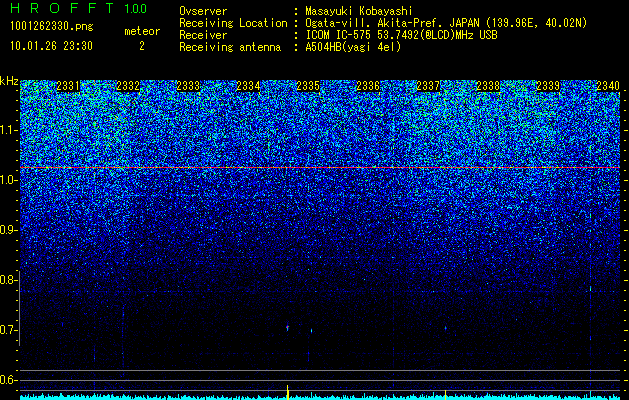Click the 0.8 frequency axis label
The height and width of the screenshot is (400, 629).
8,280
